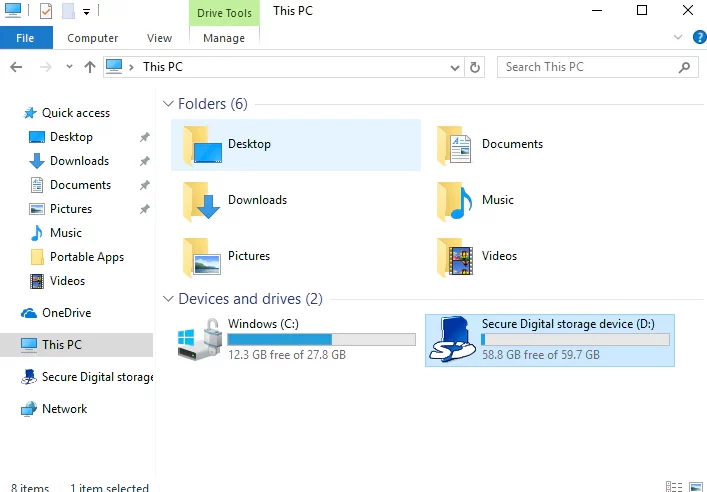Click the Properties quick access toolbar icon
The image size is (707, 492).
pos(46,10)
